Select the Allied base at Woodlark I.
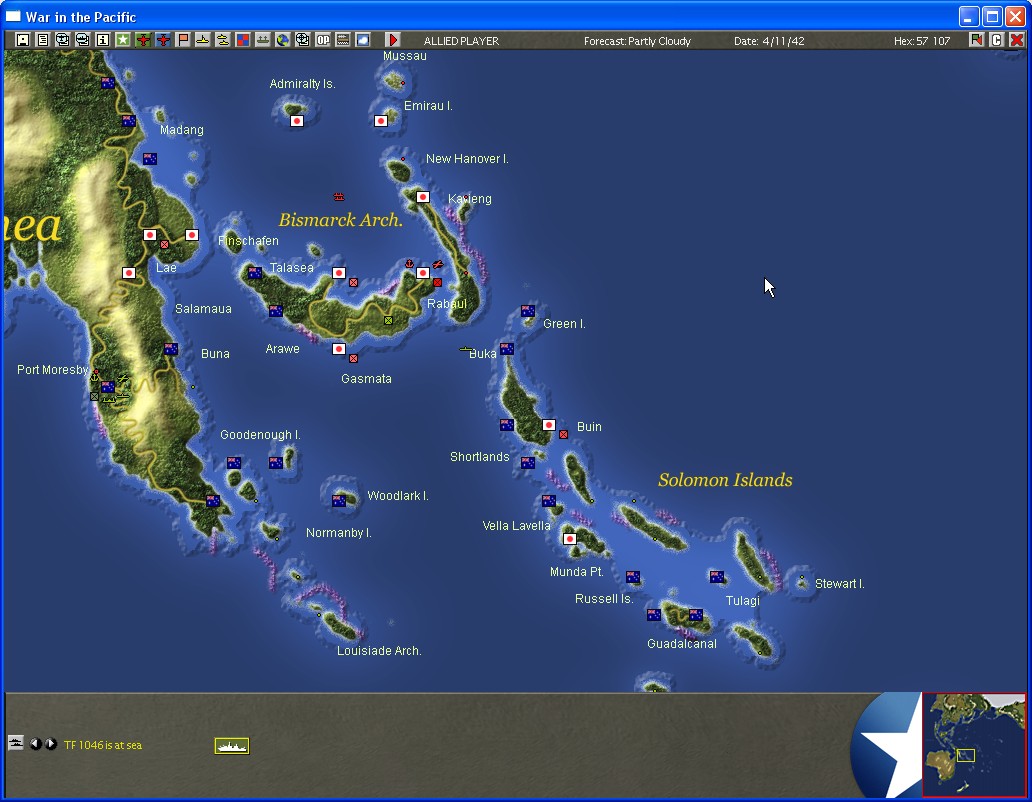This screenshot has width=1032, height=802. click(339, 501)
